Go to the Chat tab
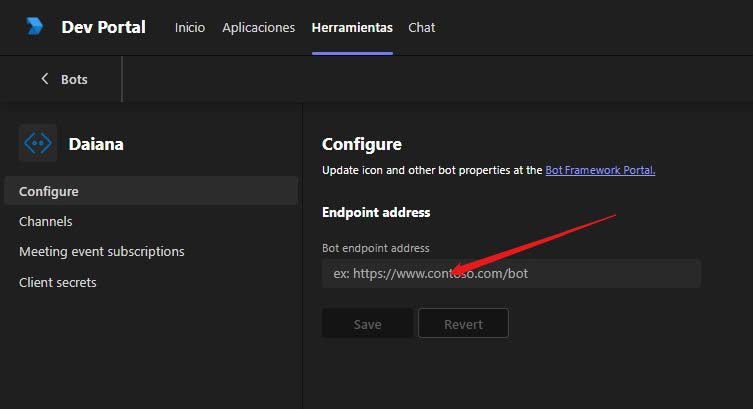The height and width of the screenshot is (409, 753). click(x=422, y=27)
